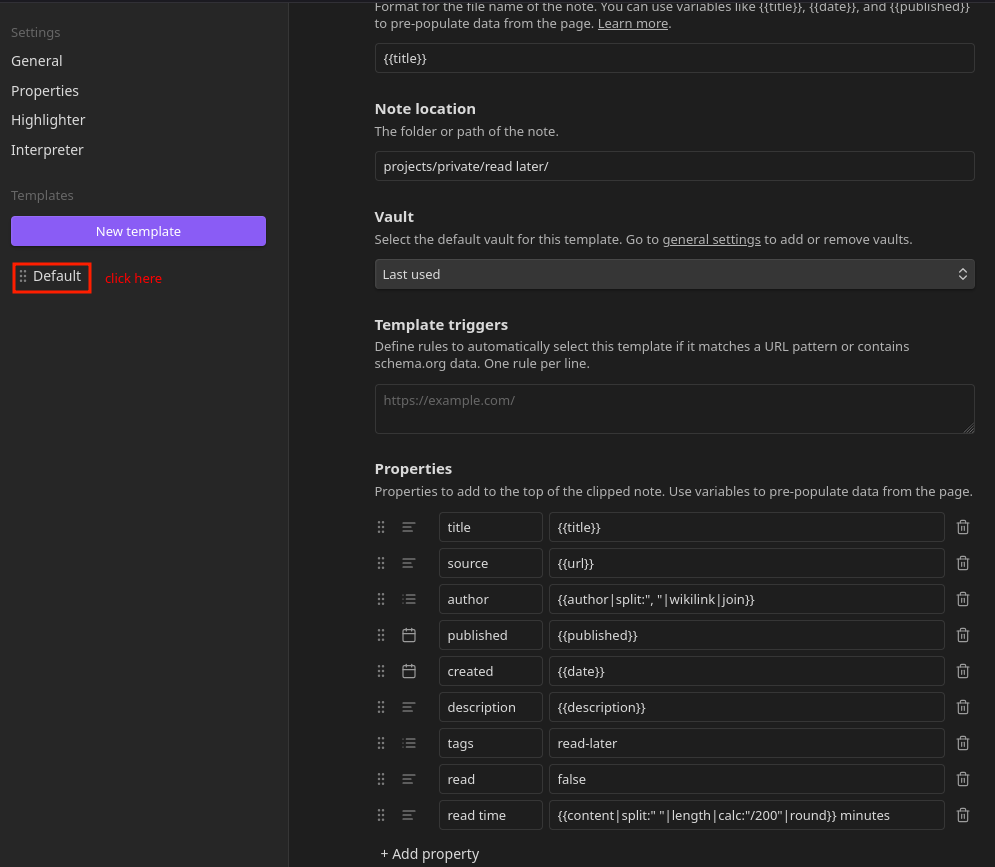Image resolution: width=995 pixels, height=867 pixels.
Task: Open the Vault dropdown showing Last used
Action: coord(674,274)
